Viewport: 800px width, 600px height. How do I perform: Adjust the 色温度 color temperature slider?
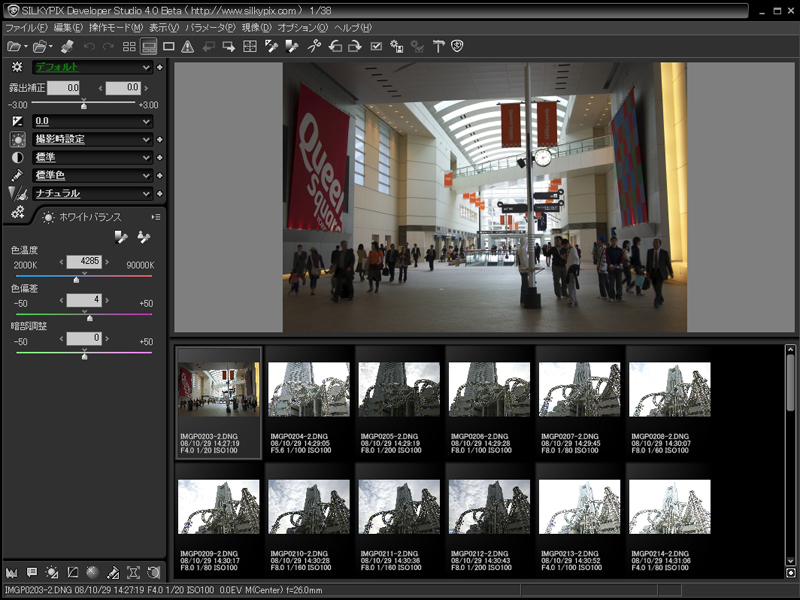76,279
